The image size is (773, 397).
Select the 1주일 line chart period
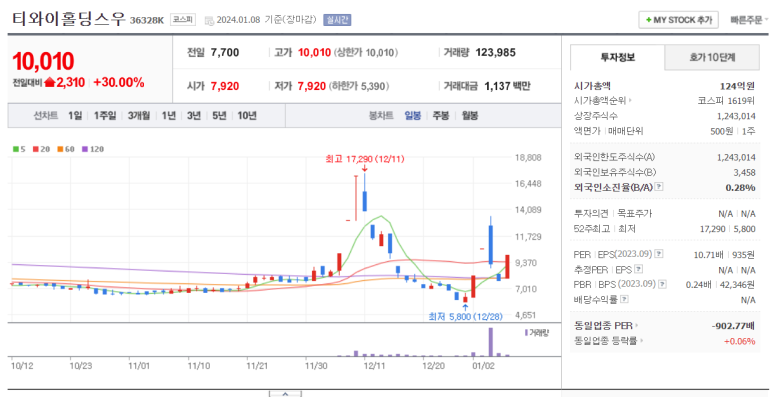[105, 116]
